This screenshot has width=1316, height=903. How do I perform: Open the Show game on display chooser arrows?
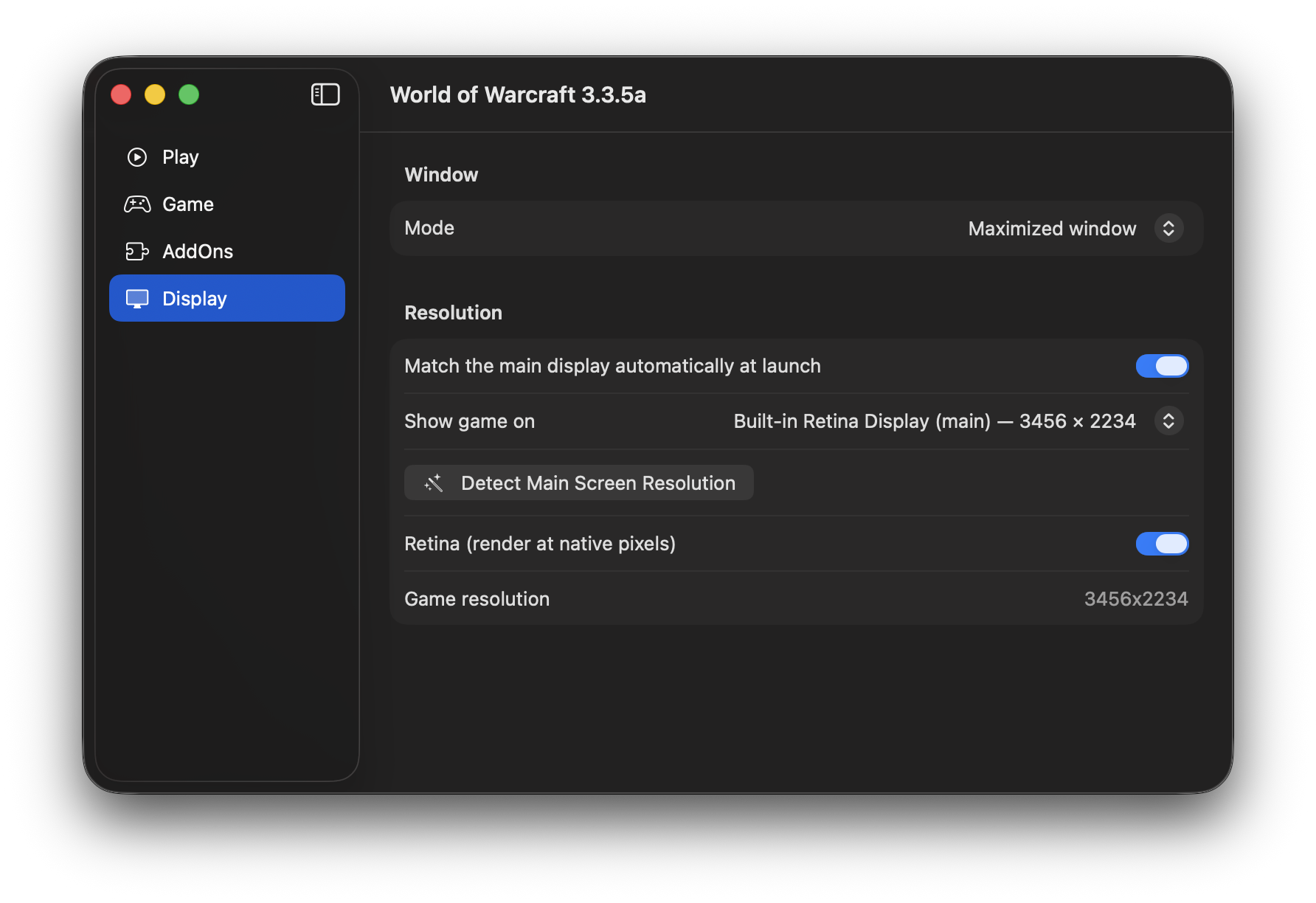(x=1168, y=421)
